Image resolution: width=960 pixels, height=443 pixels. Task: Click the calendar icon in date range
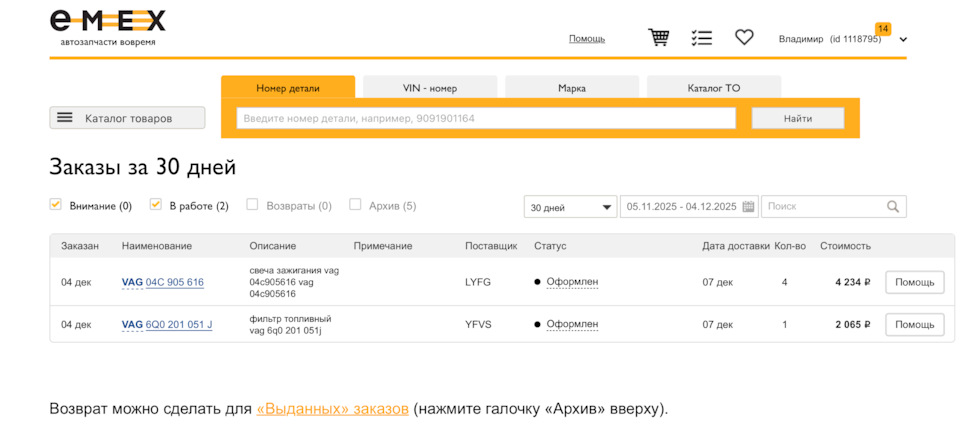pos(748,207)
